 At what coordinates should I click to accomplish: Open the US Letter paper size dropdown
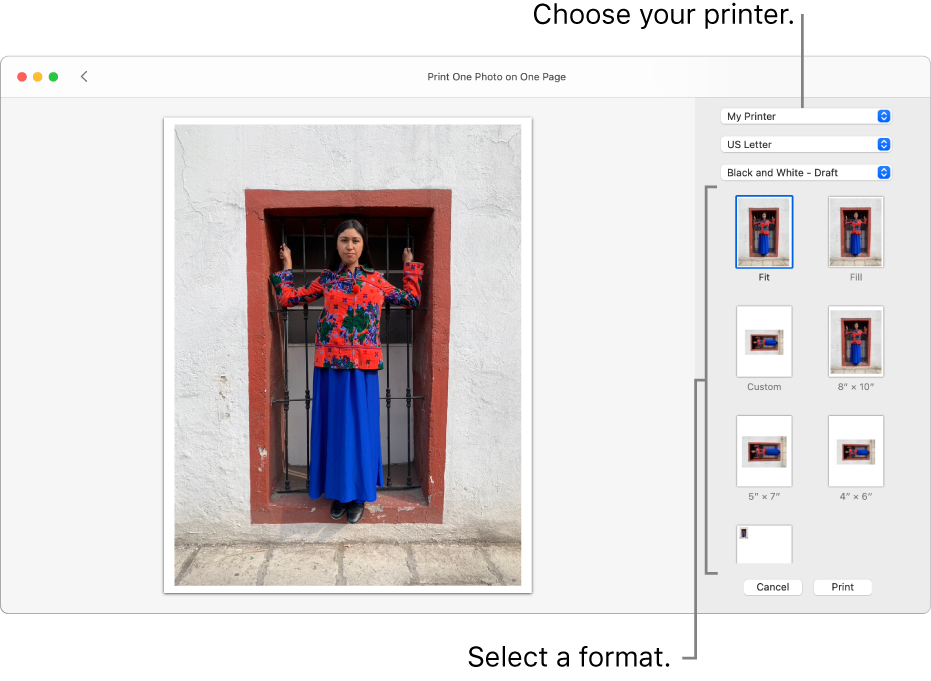[805, 144]
